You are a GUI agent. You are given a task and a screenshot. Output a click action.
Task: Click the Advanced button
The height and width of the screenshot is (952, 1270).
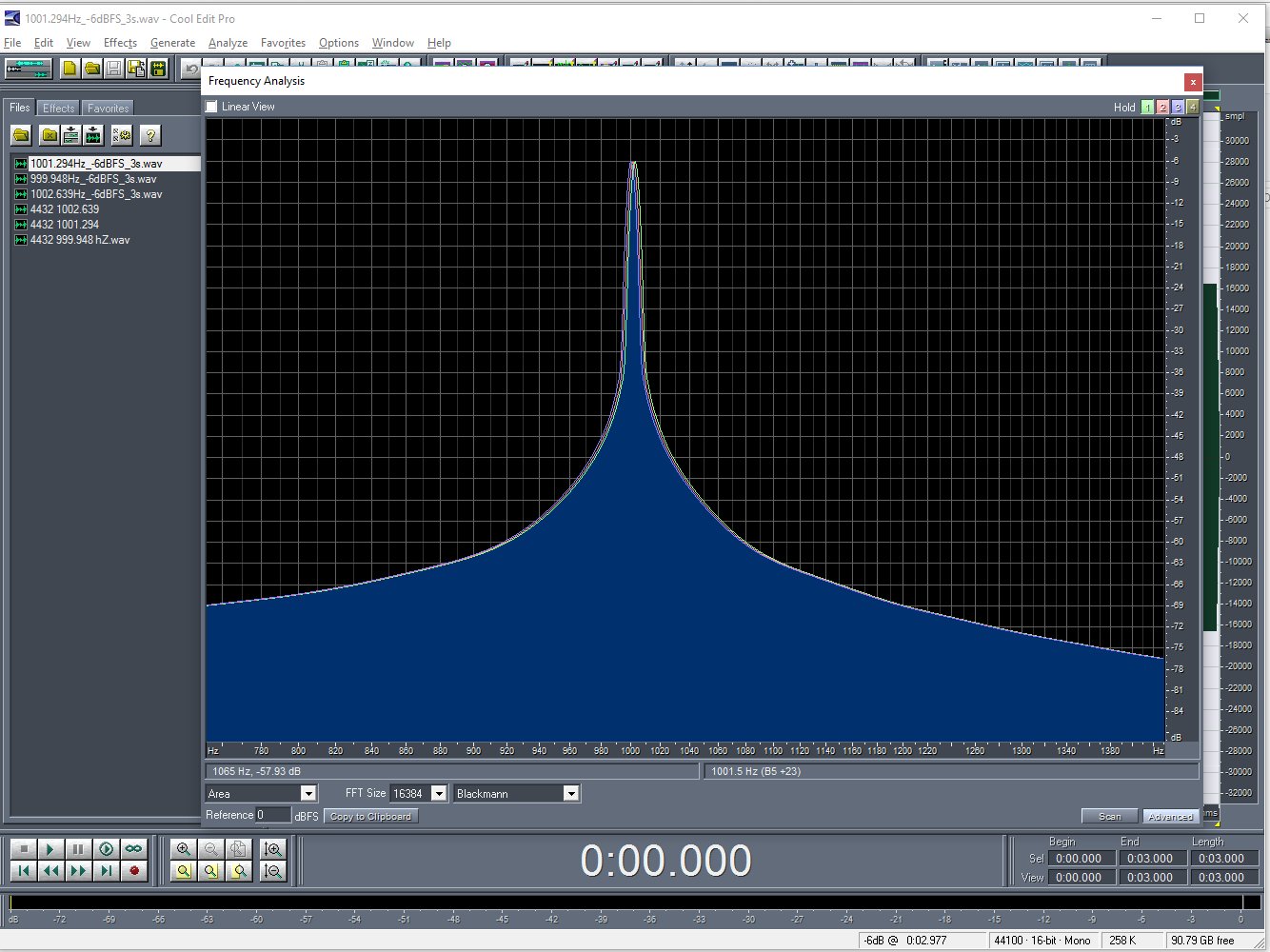pos(1170,817)
